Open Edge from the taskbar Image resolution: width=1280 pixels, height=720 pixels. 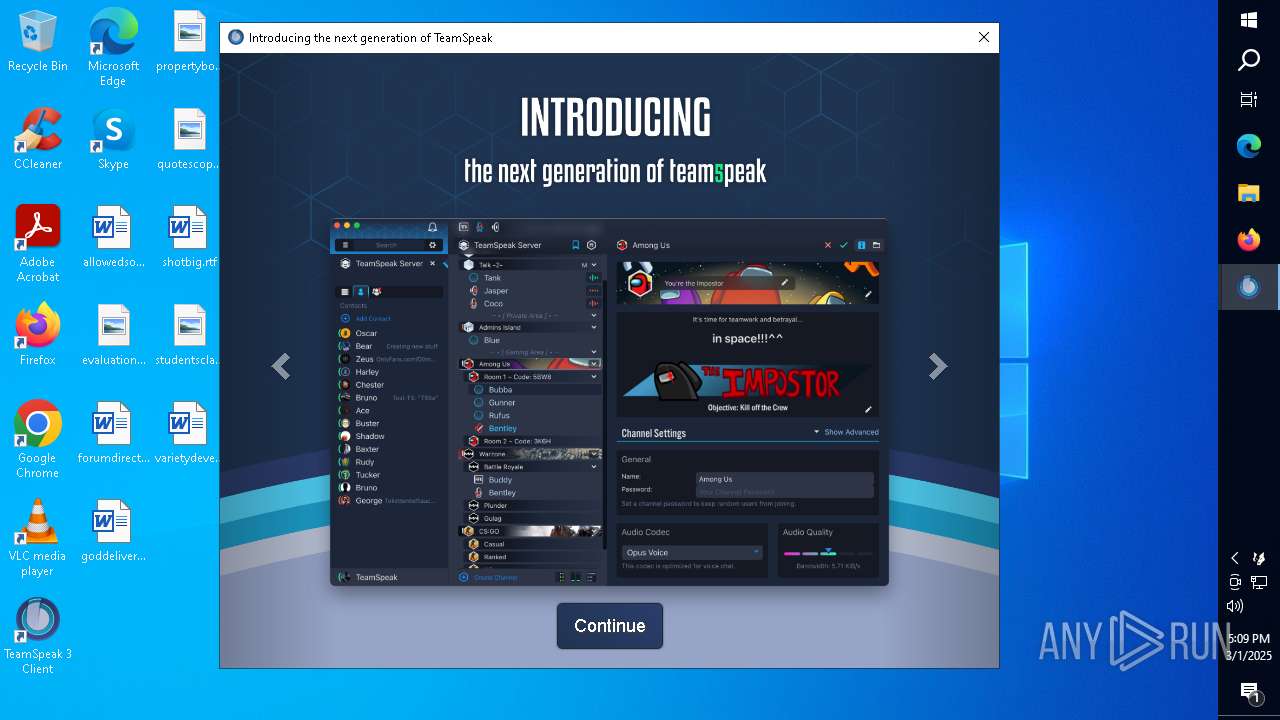pyautogui.click(x=1249, y=147)
